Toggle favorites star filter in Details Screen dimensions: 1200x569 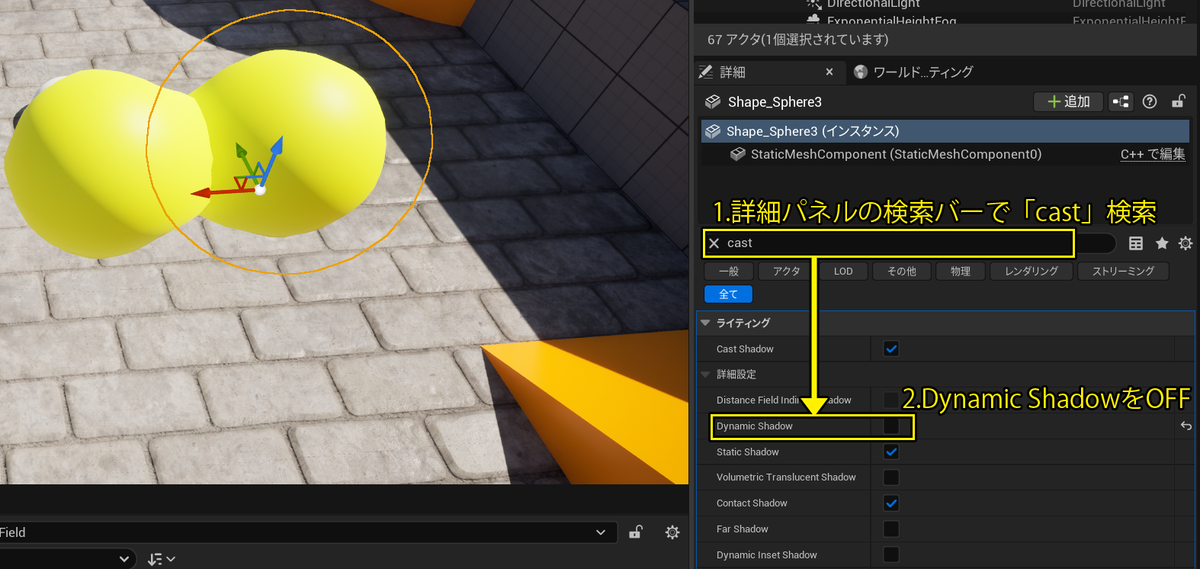pyautogui.click(x=1161, y=243)
